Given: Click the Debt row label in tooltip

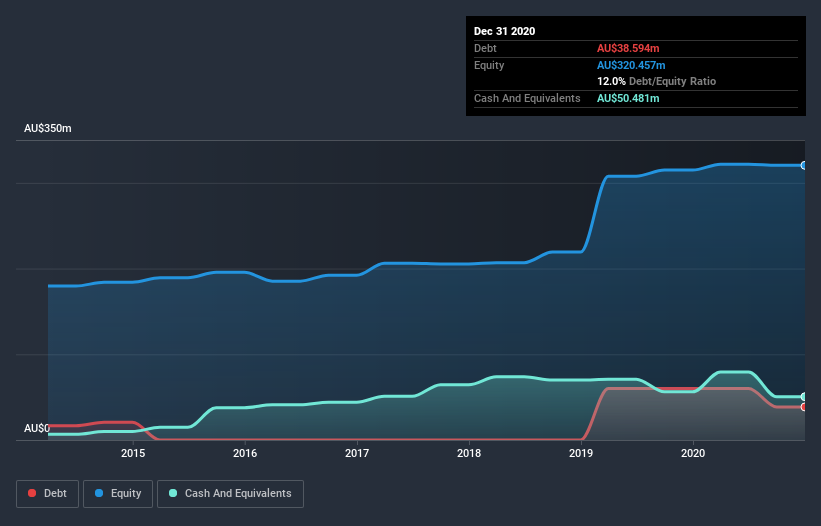Looking at the screenshot, I should (485, 48).
